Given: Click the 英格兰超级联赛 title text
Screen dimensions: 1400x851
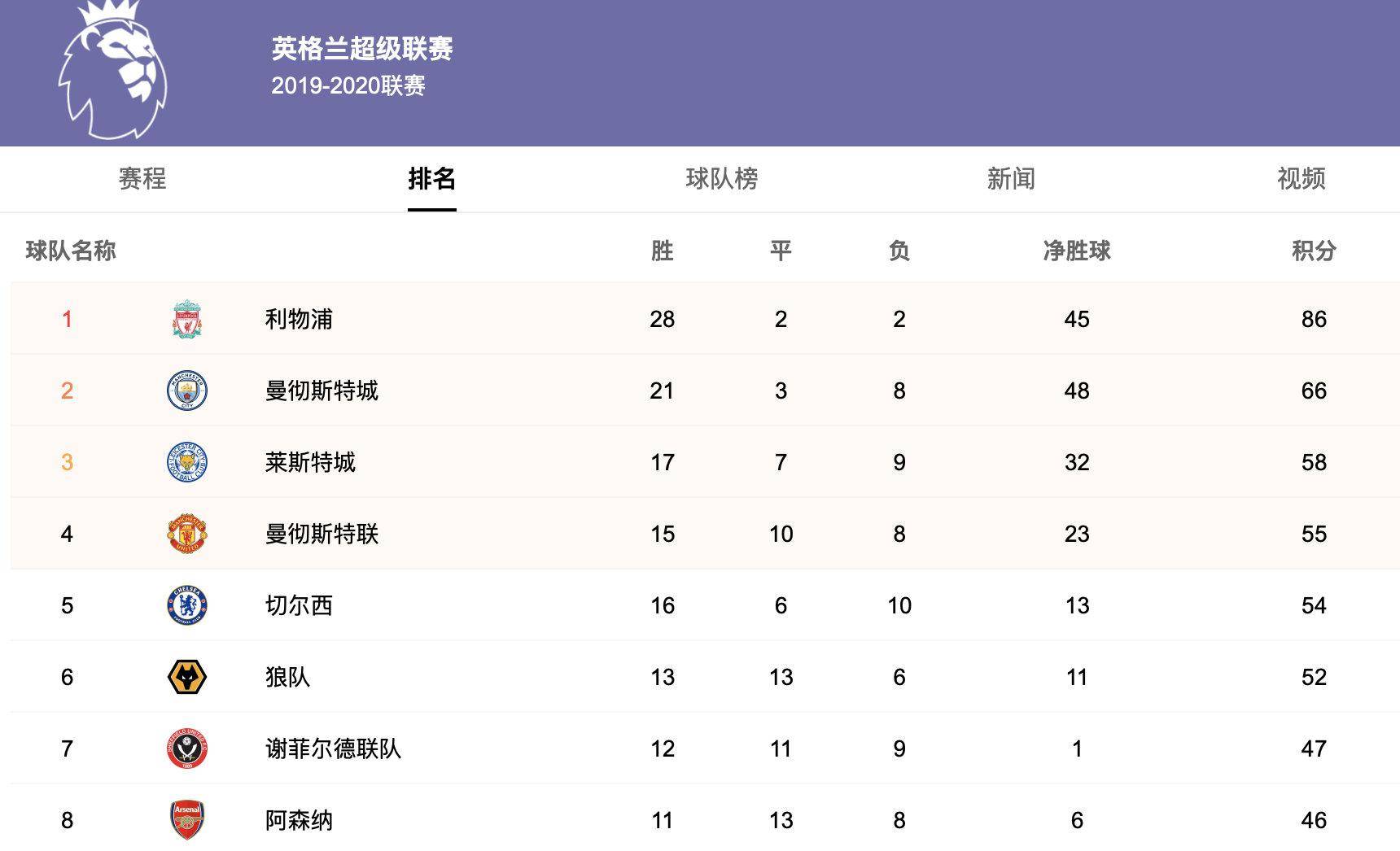Looking at the screenshot, I should 365,48.
